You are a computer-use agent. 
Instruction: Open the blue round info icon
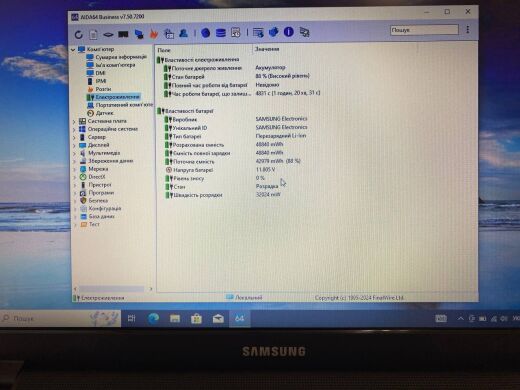tap(289, 32)
